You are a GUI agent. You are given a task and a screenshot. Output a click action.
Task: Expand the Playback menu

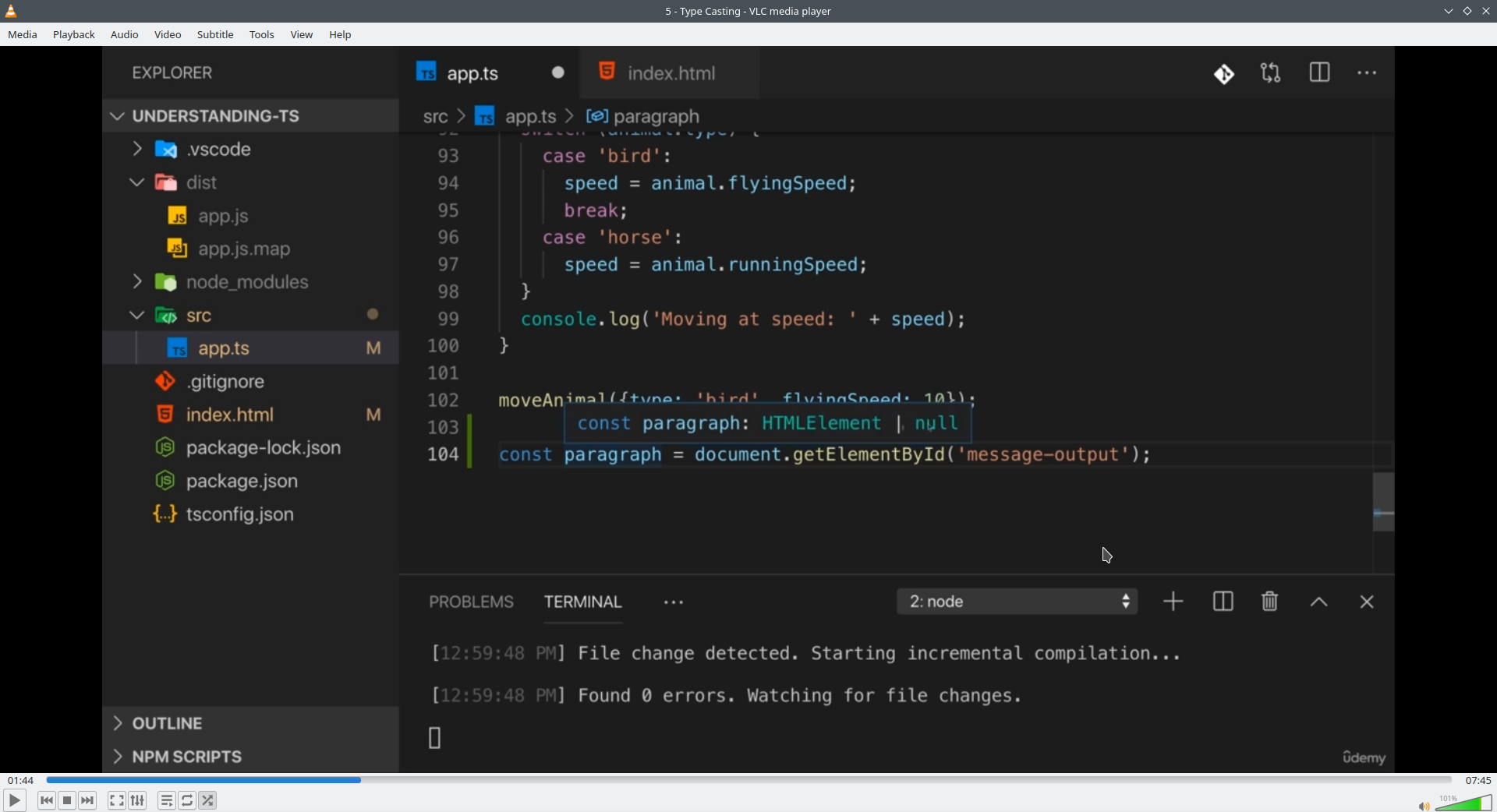[x=74, y=34]
